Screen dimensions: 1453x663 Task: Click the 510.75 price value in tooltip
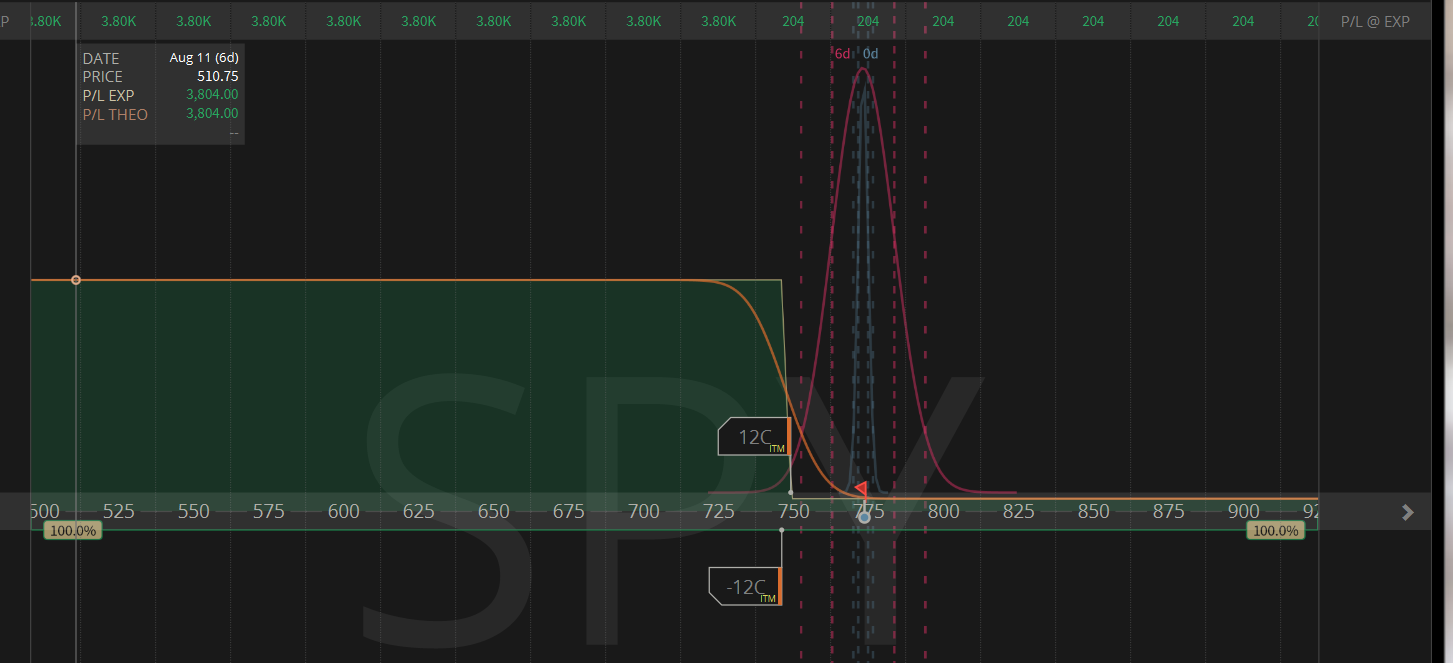click(218, 76)
